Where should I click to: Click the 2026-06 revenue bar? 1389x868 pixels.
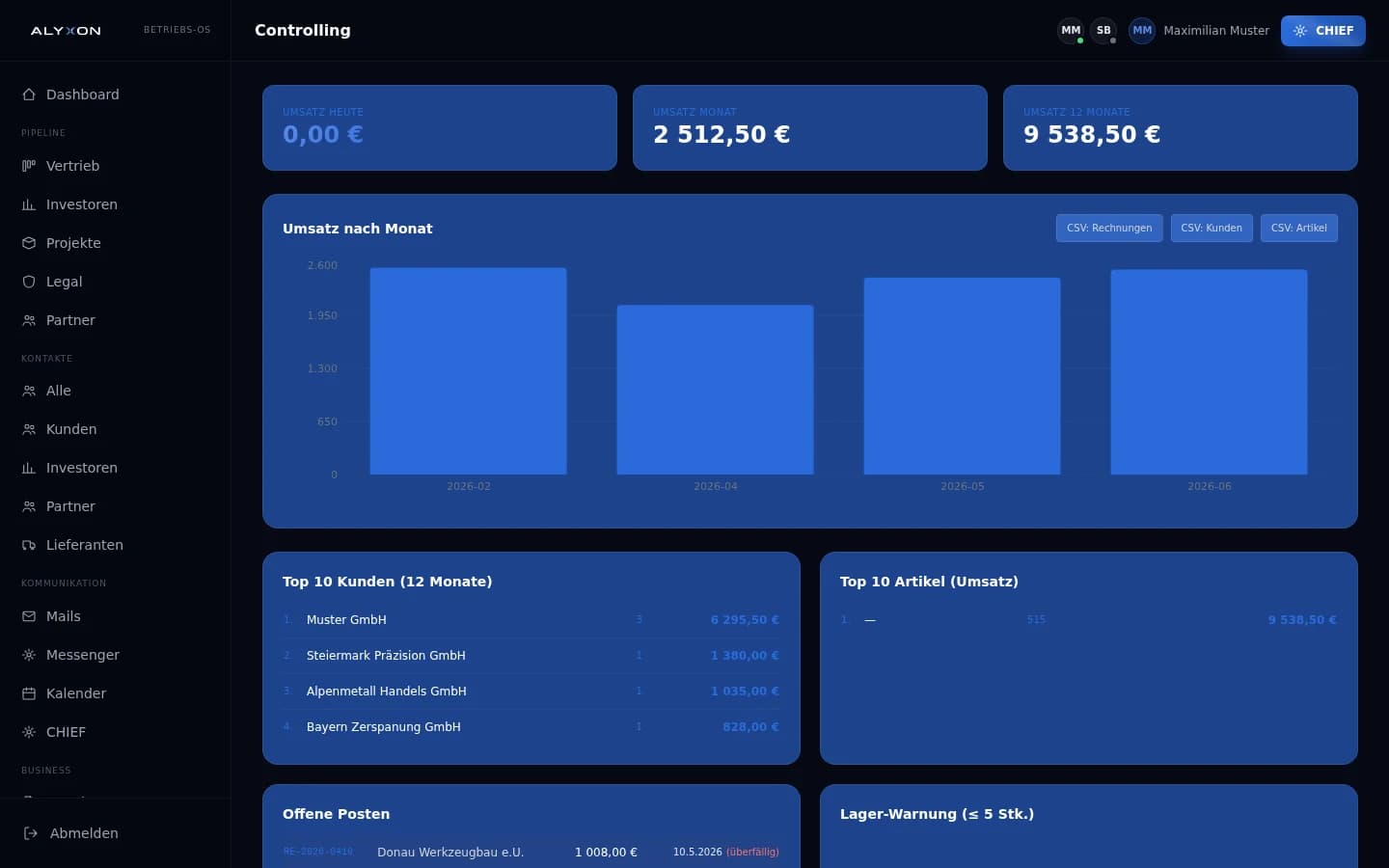[1210, 372]
